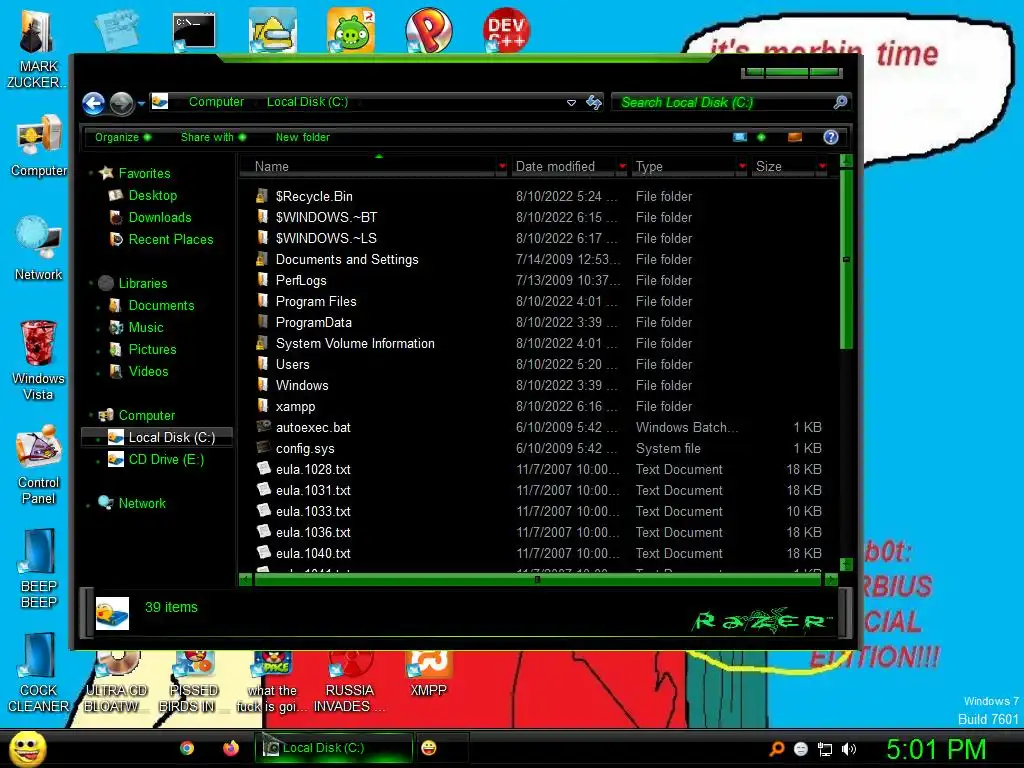Select the $WINDOWS.~BT folder
Screen dimensions: 1024x768
pyautogui.click(x=326, y=217)
